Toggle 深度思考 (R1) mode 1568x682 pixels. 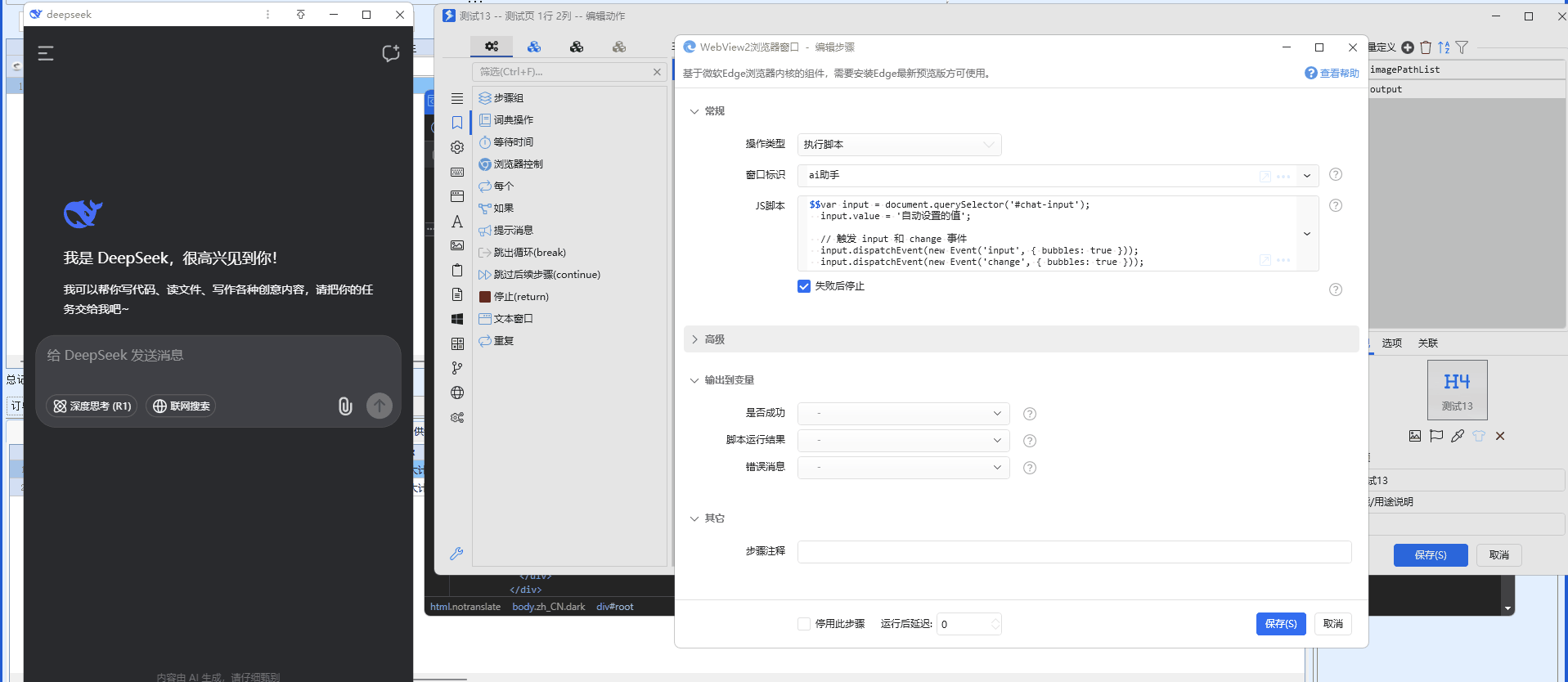[92, 406]
